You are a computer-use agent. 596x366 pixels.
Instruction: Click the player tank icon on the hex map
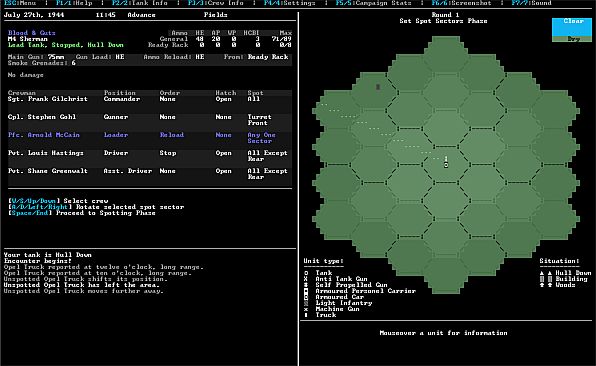click(x=446, y=165)
